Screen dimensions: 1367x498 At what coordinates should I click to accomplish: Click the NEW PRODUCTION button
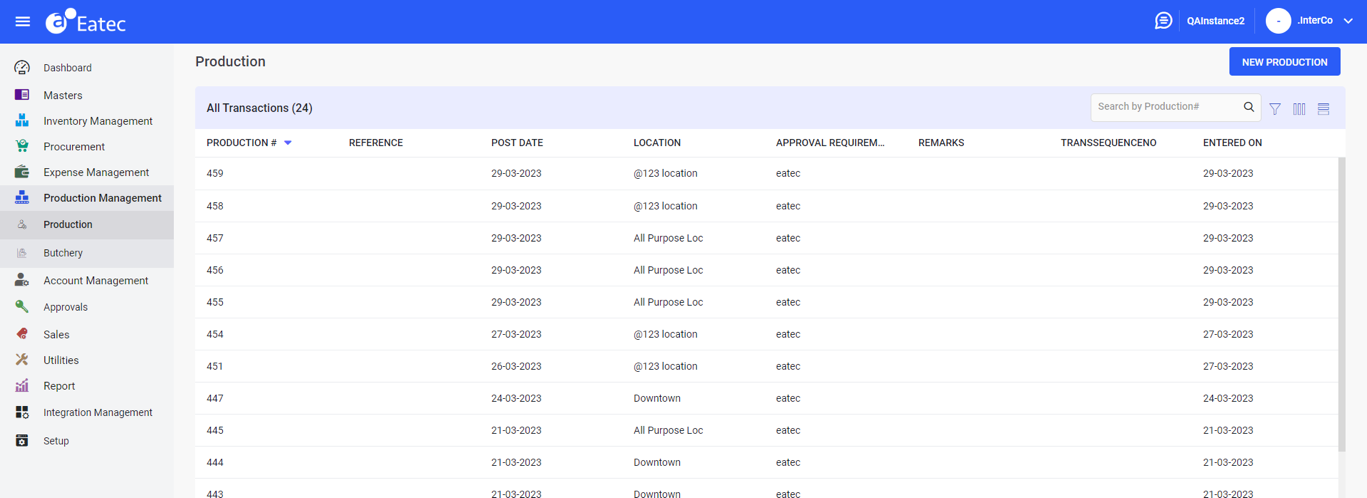[1284, 62]
